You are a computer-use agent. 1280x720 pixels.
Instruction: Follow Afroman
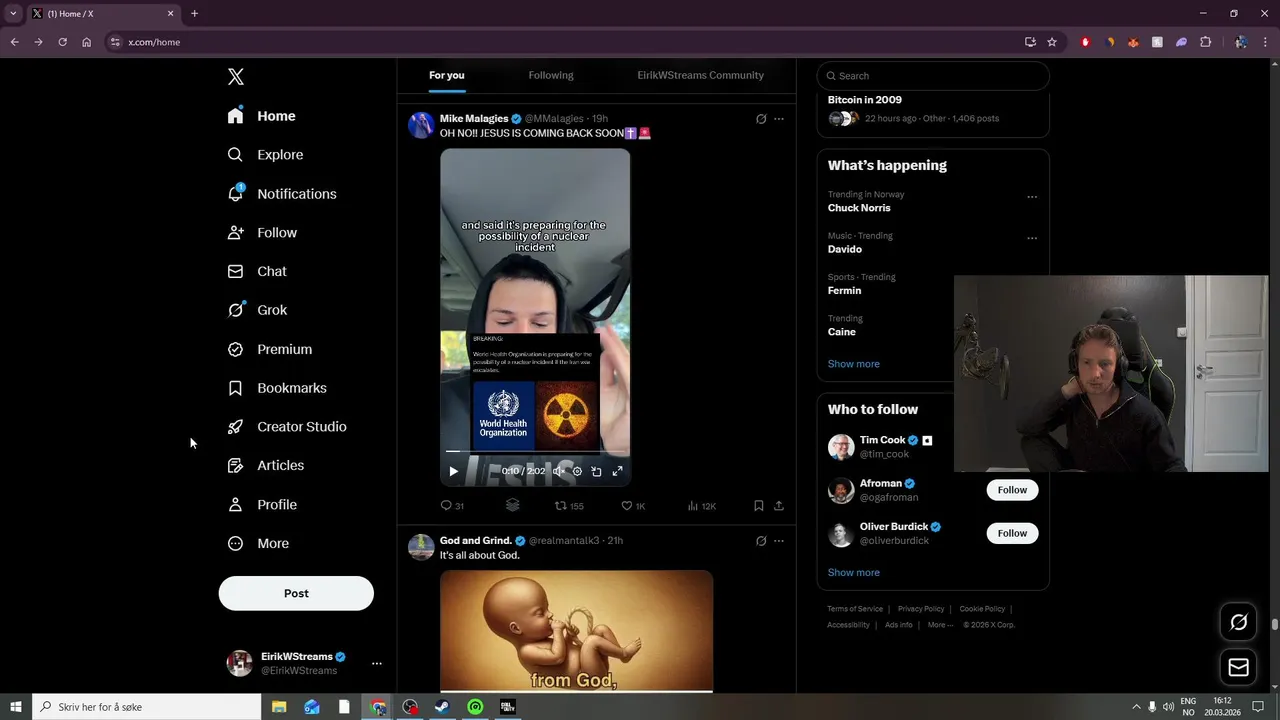pos(1012,490)
